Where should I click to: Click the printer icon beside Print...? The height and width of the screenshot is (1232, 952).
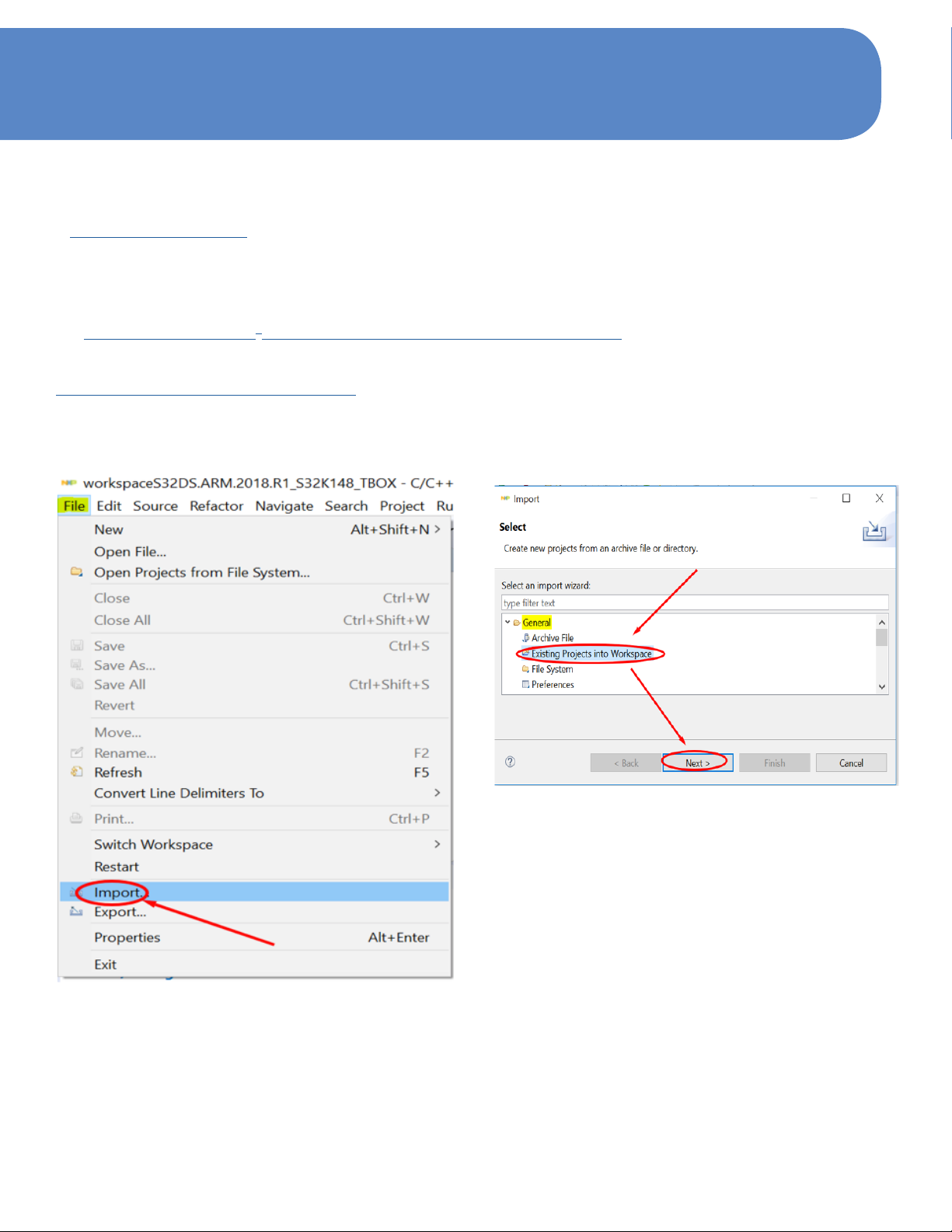(x=77, y=818)
